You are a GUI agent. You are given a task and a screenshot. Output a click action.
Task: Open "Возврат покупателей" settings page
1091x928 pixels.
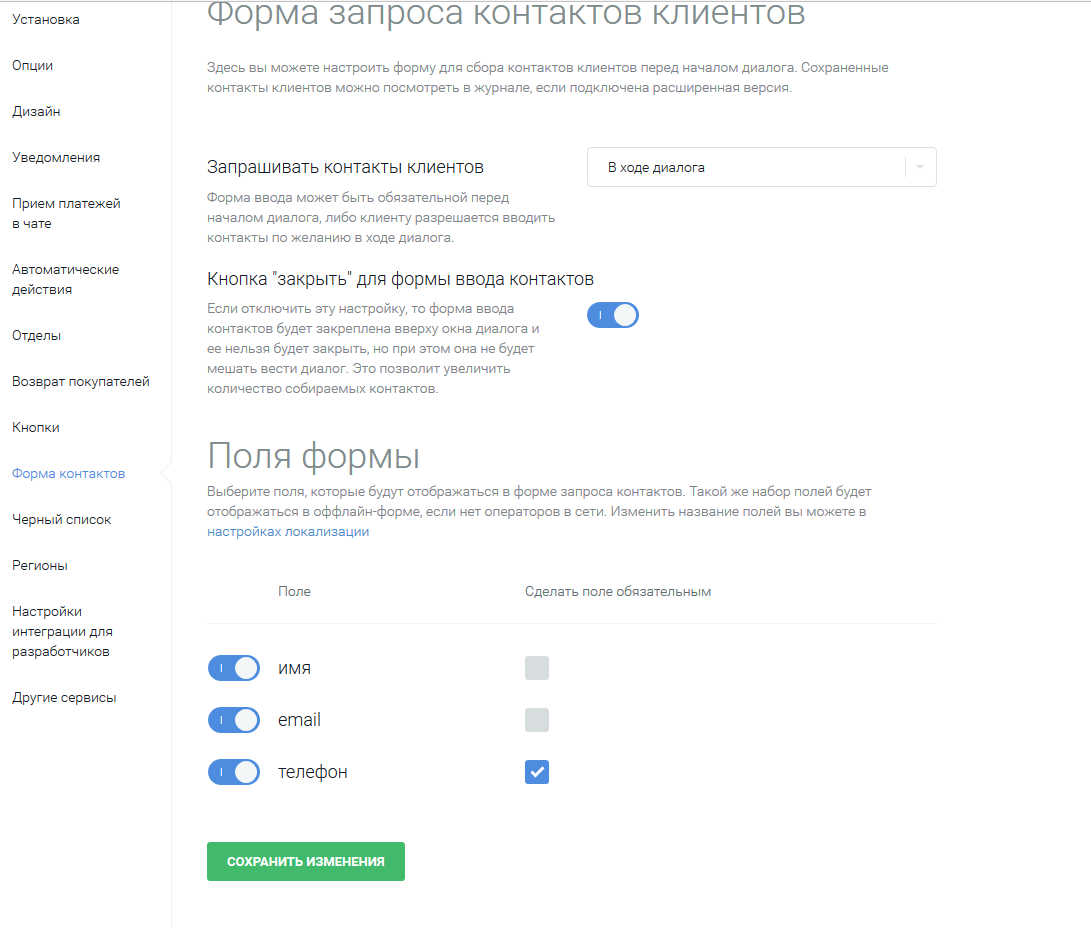tap(81, 382)
